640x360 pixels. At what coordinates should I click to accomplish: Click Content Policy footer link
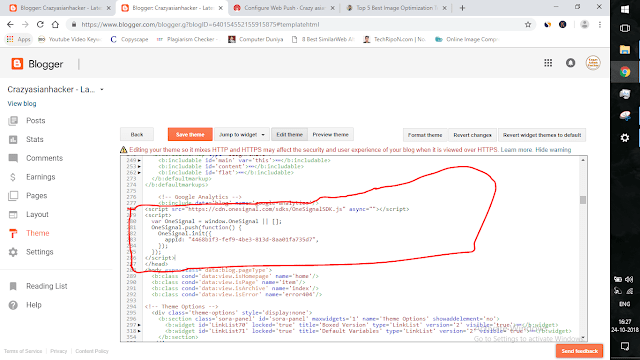[x=92, y=351]
